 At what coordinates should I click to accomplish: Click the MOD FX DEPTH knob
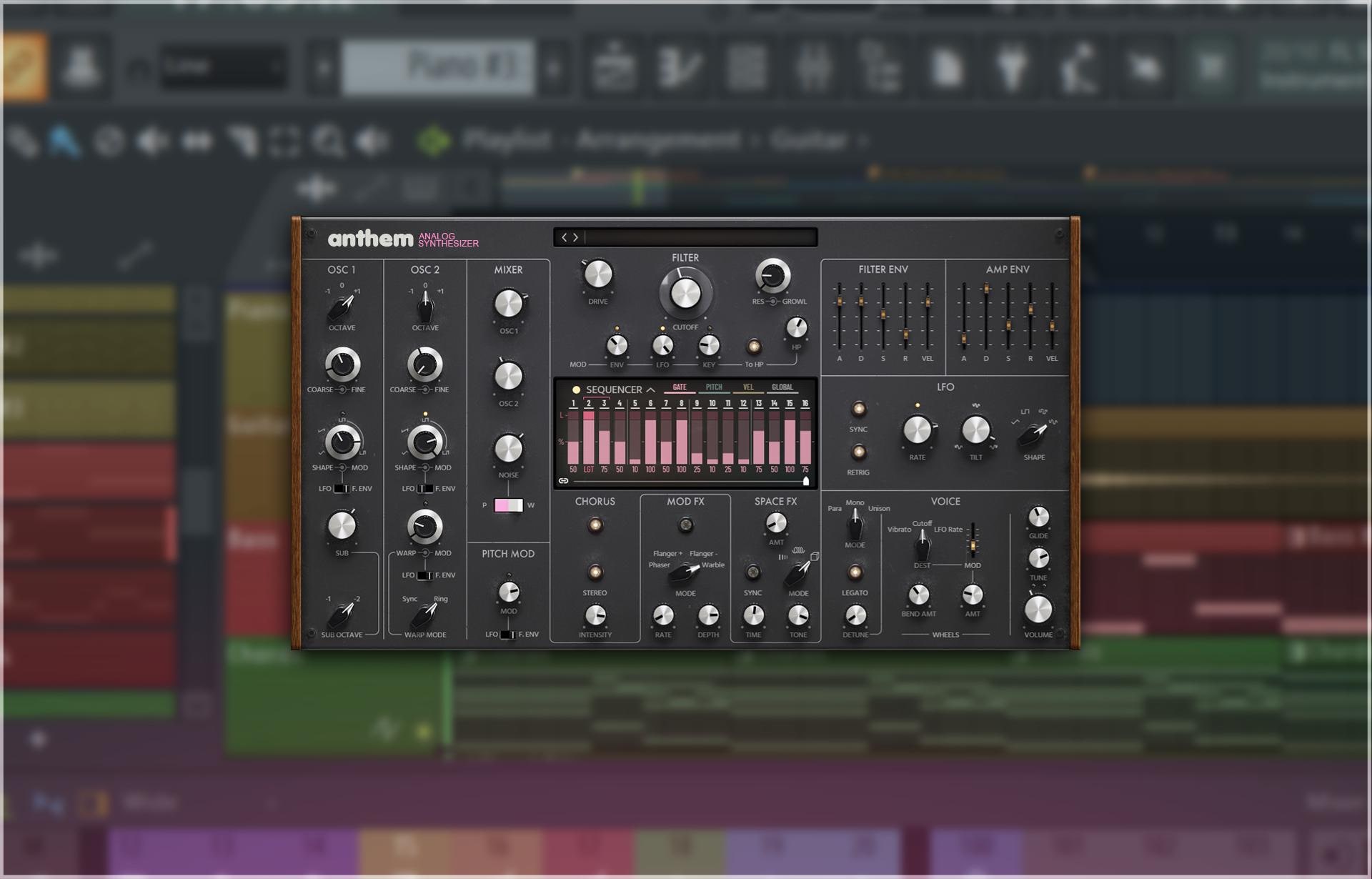pos(708,615)
